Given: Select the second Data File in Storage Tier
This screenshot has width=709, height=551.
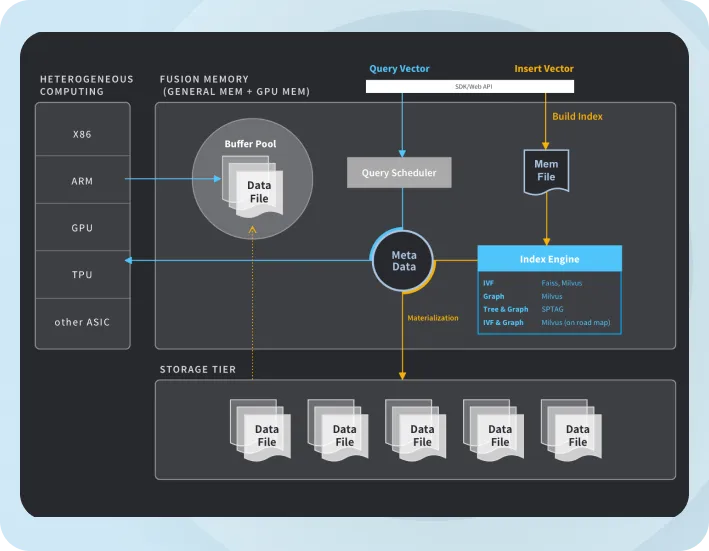Looking at the screenshot, I should tap(338, 430).
